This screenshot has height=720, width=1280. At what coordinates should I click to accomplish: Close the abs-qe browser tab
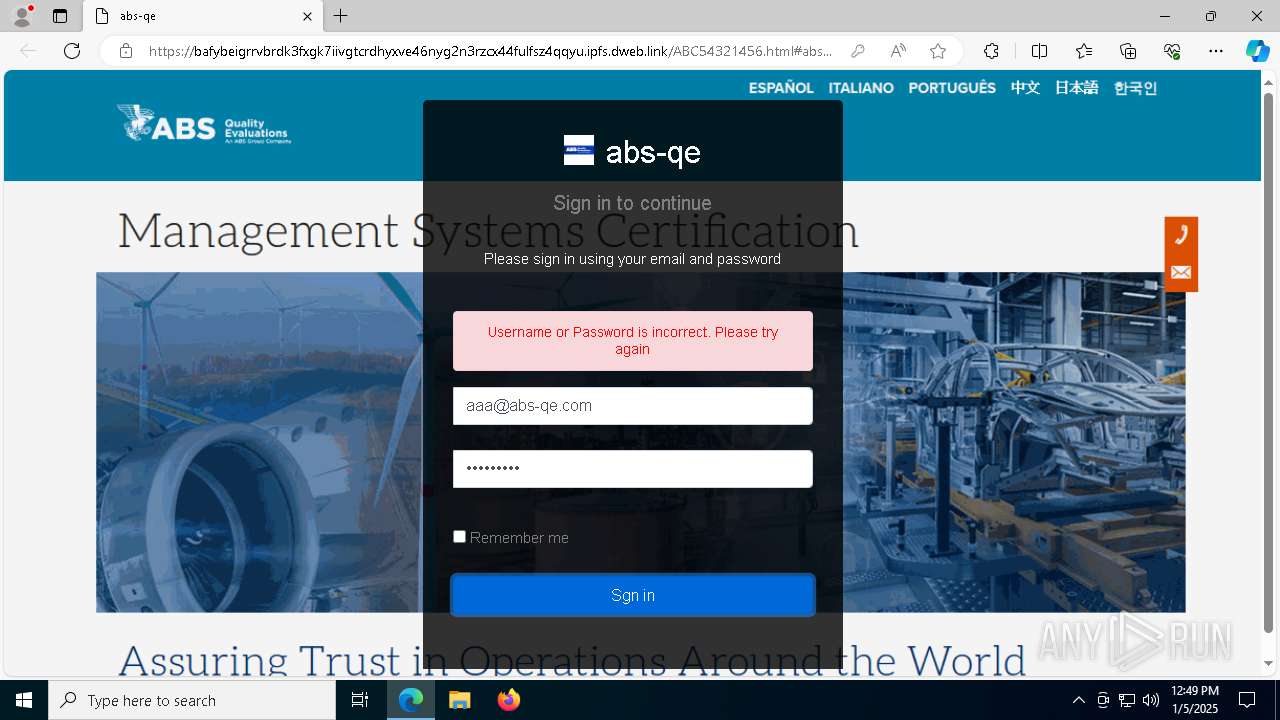(x=308, y=16)
